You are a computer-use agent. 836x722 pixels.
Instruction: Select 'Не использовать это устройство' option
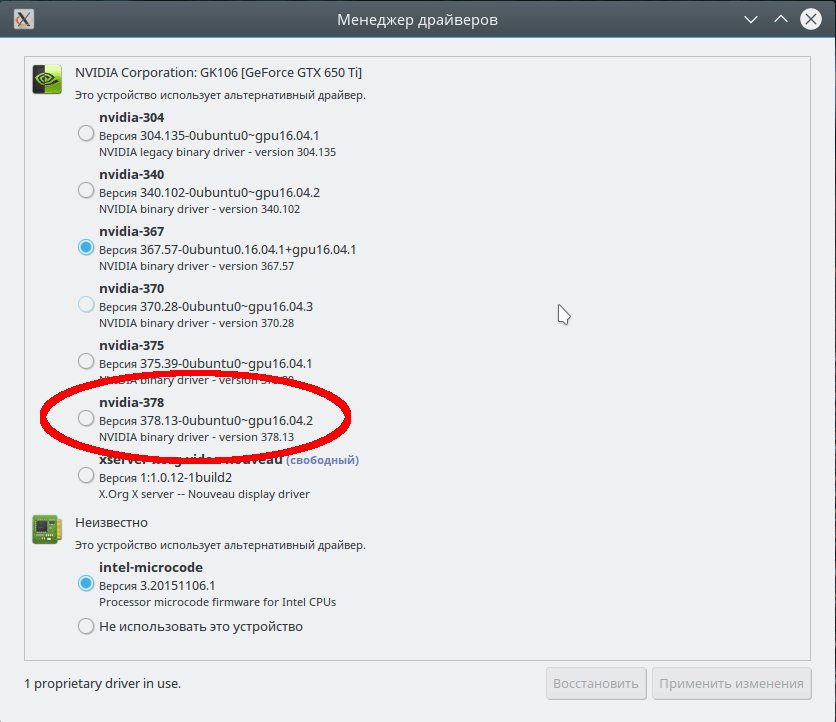pyautogui.click(x=86, y=626)
